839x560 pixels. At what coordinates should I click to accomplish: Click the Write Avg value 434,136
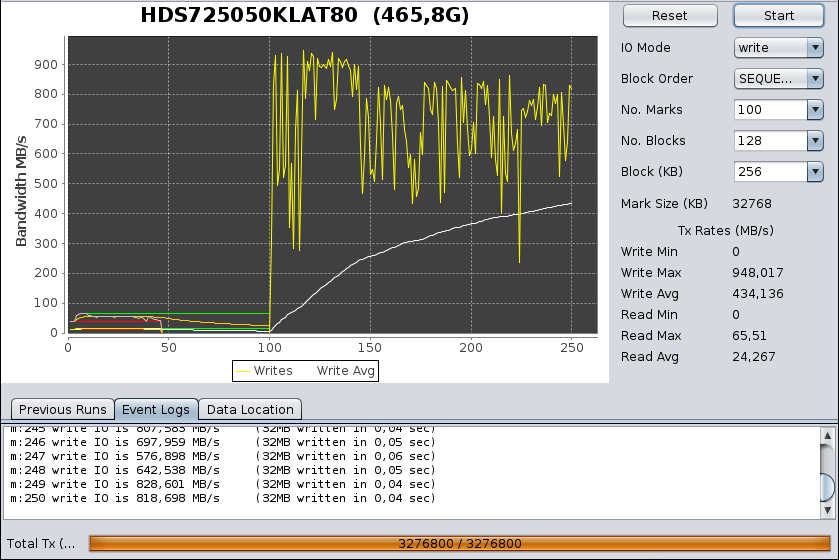758,294
